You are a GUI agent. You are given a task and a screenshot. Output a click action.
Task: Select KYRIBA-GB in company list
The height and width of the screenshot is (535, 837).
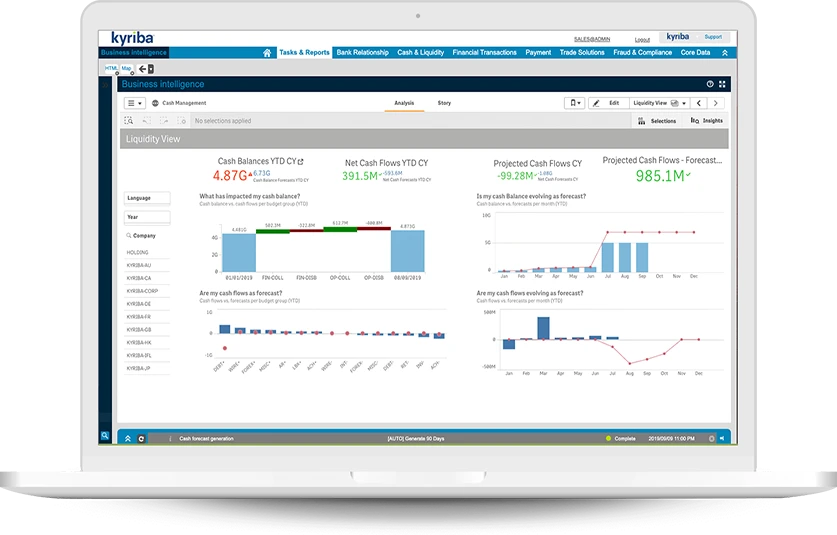[147, 329]
